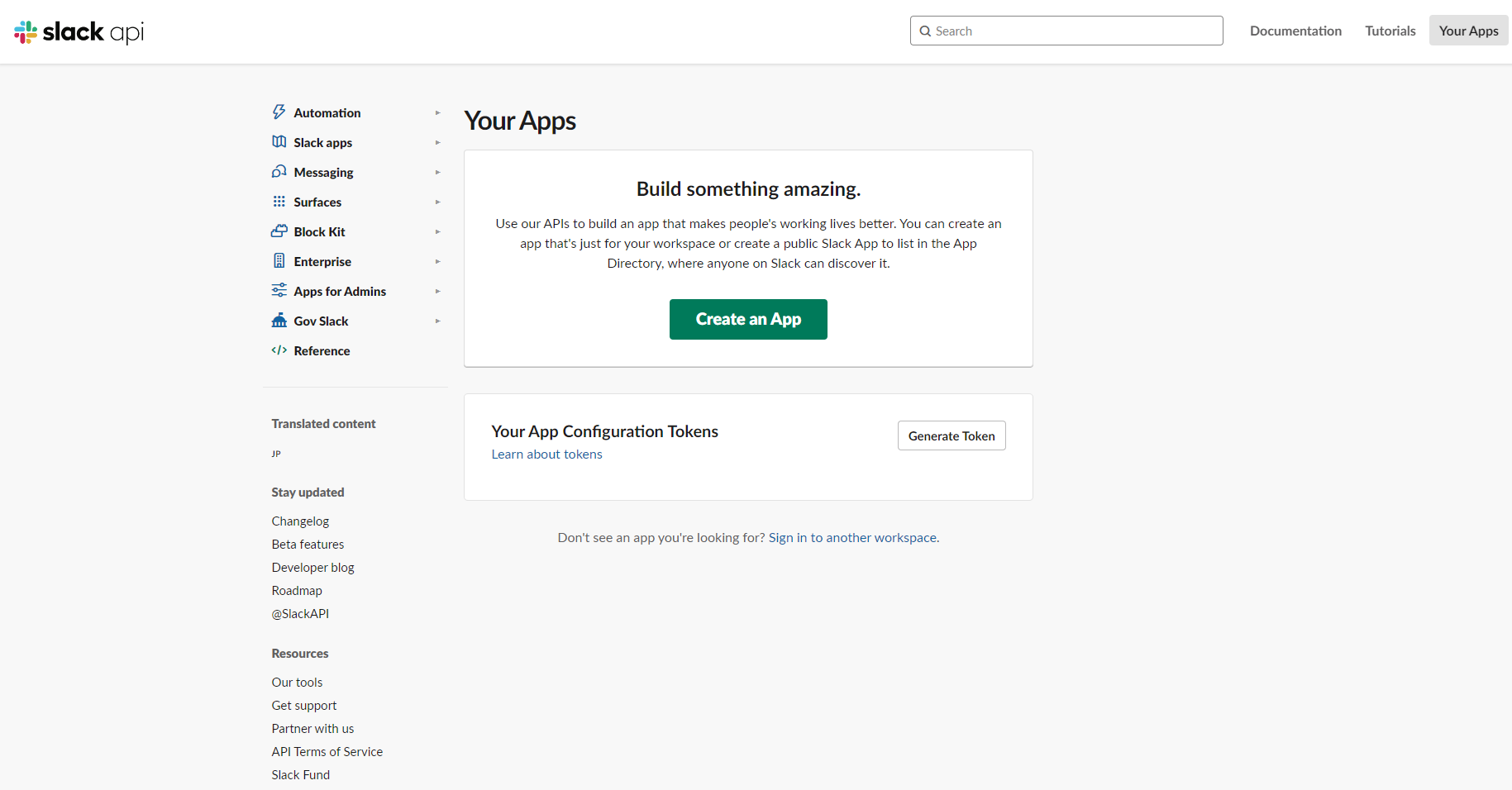The width and height of the screenshot is (1512, 790).
Task: Click the Generate Token button
Action: point(952,435)
